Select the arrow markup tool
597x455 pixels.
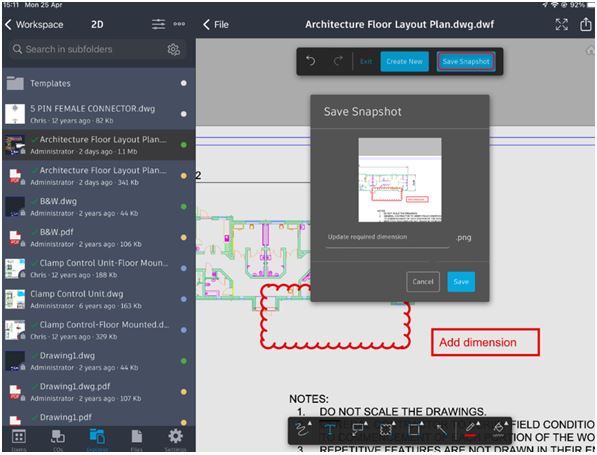point(442,430)
